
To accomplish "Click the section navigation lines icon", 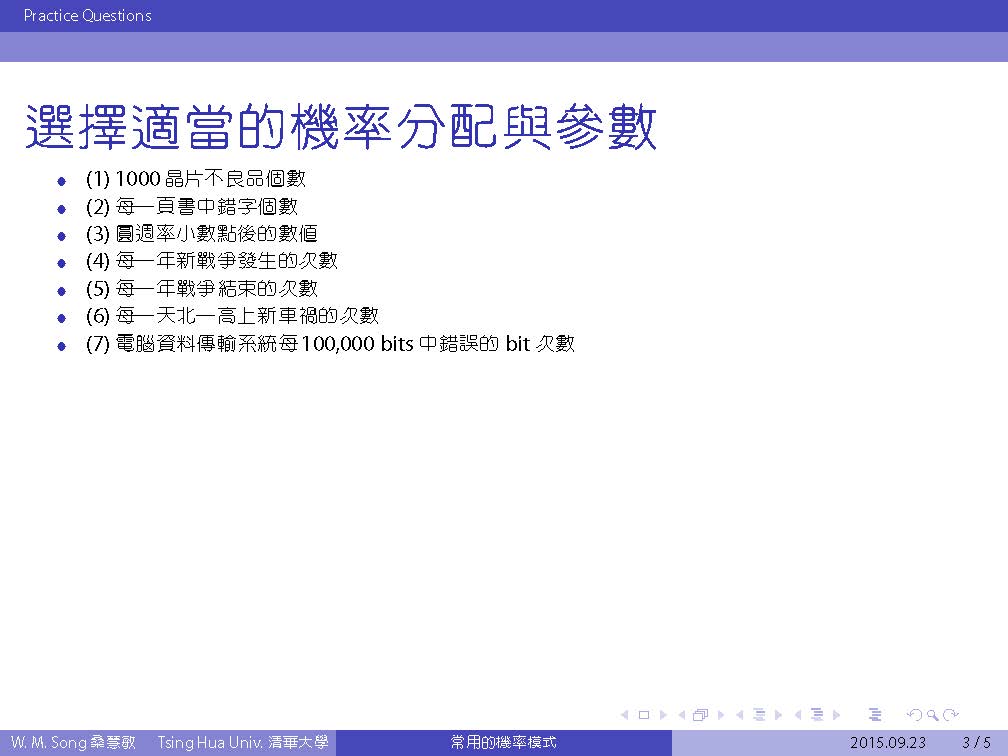I will tap(817, 715).
